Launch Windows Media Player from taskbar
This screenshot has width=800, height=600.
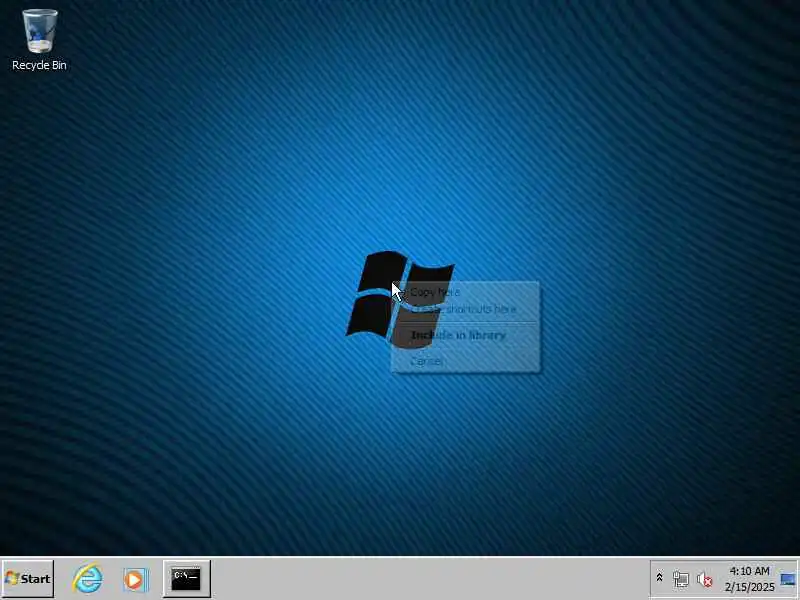135,579
